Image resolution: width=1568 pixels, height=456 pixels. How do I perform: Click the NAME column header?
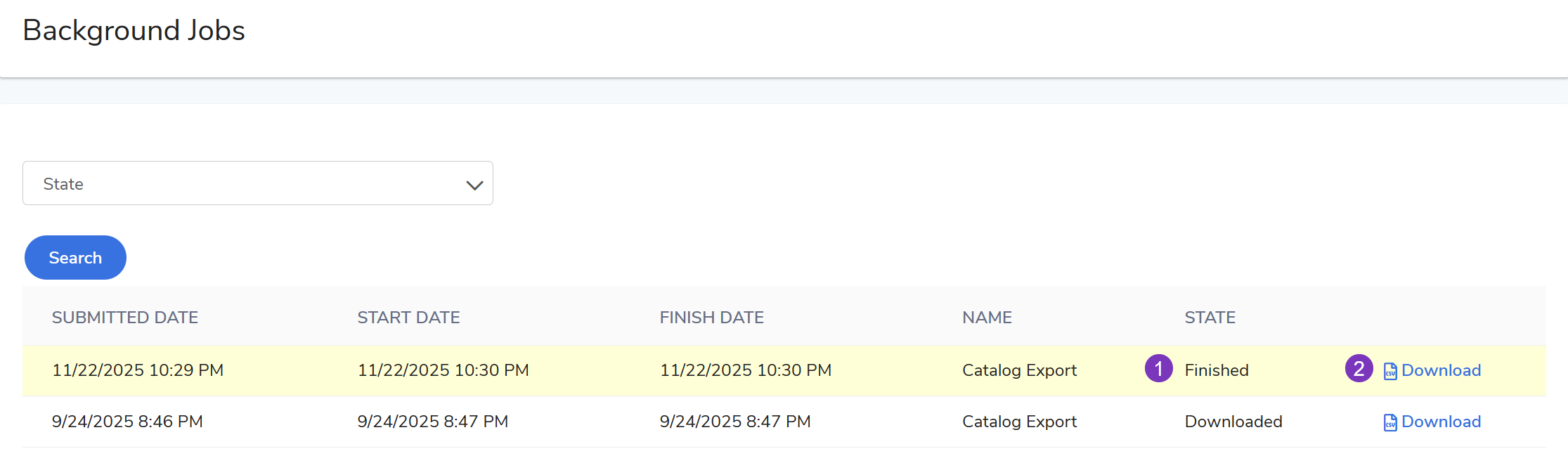pos(987,318)
